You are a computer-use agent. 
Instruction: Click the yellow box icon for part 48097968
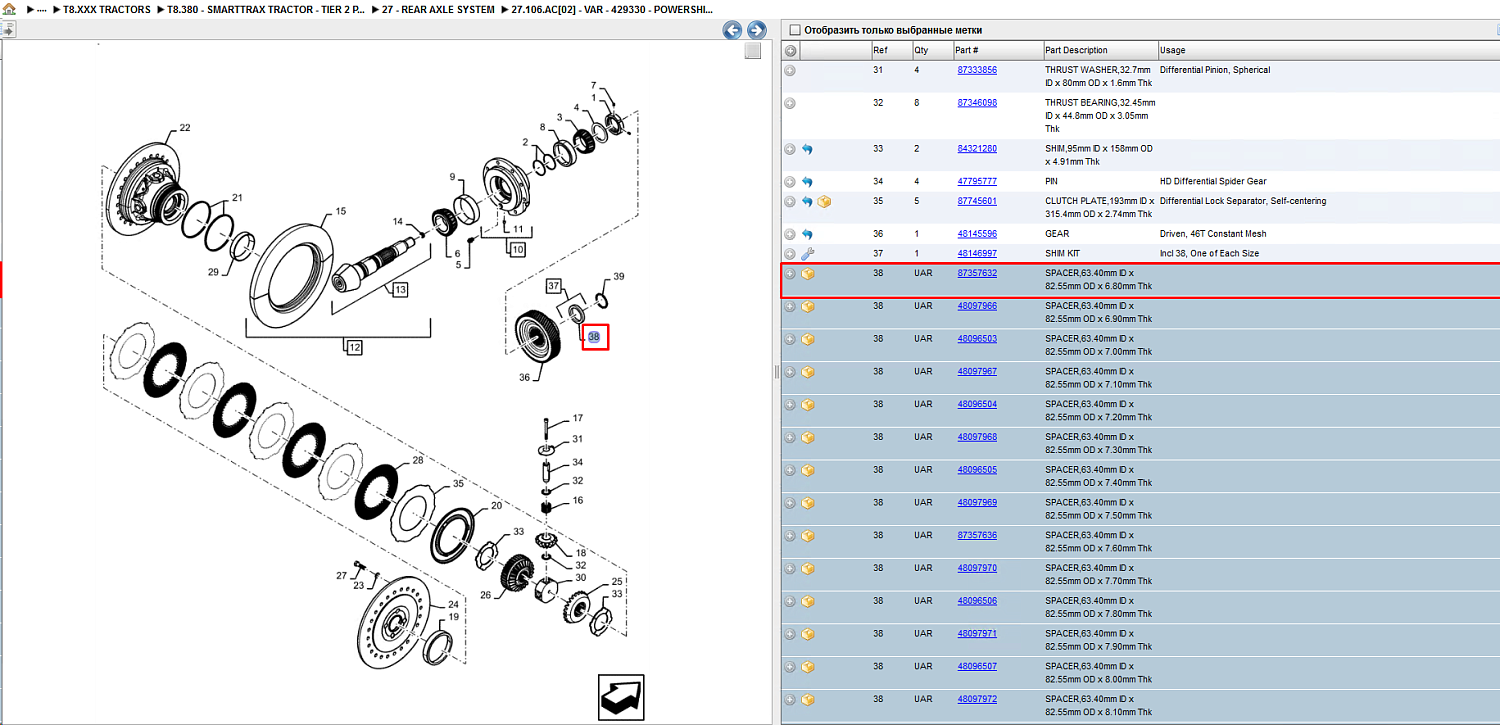807,438
